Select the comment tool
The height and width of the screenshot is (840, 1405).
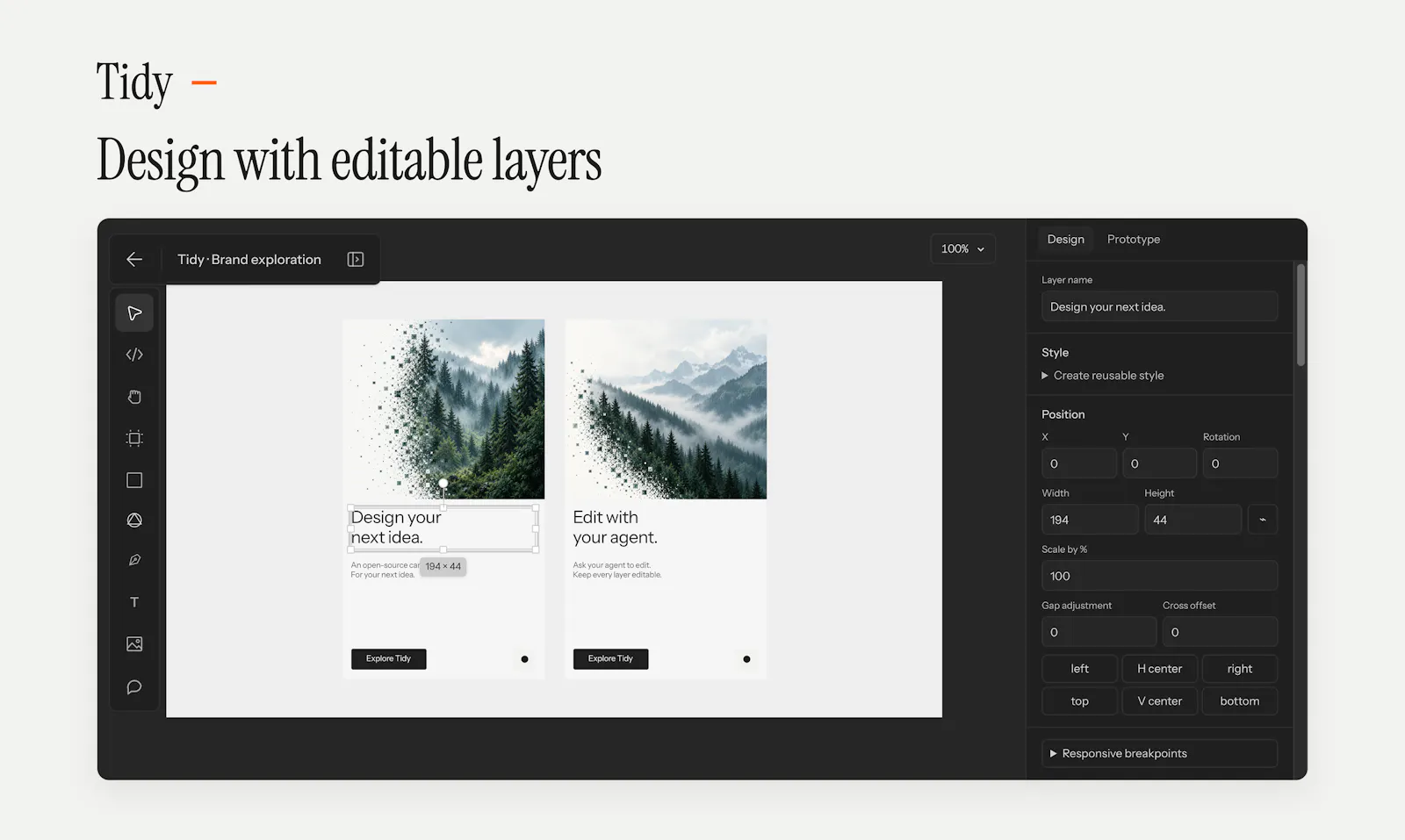pyautogui.click(x=134, y=687)
